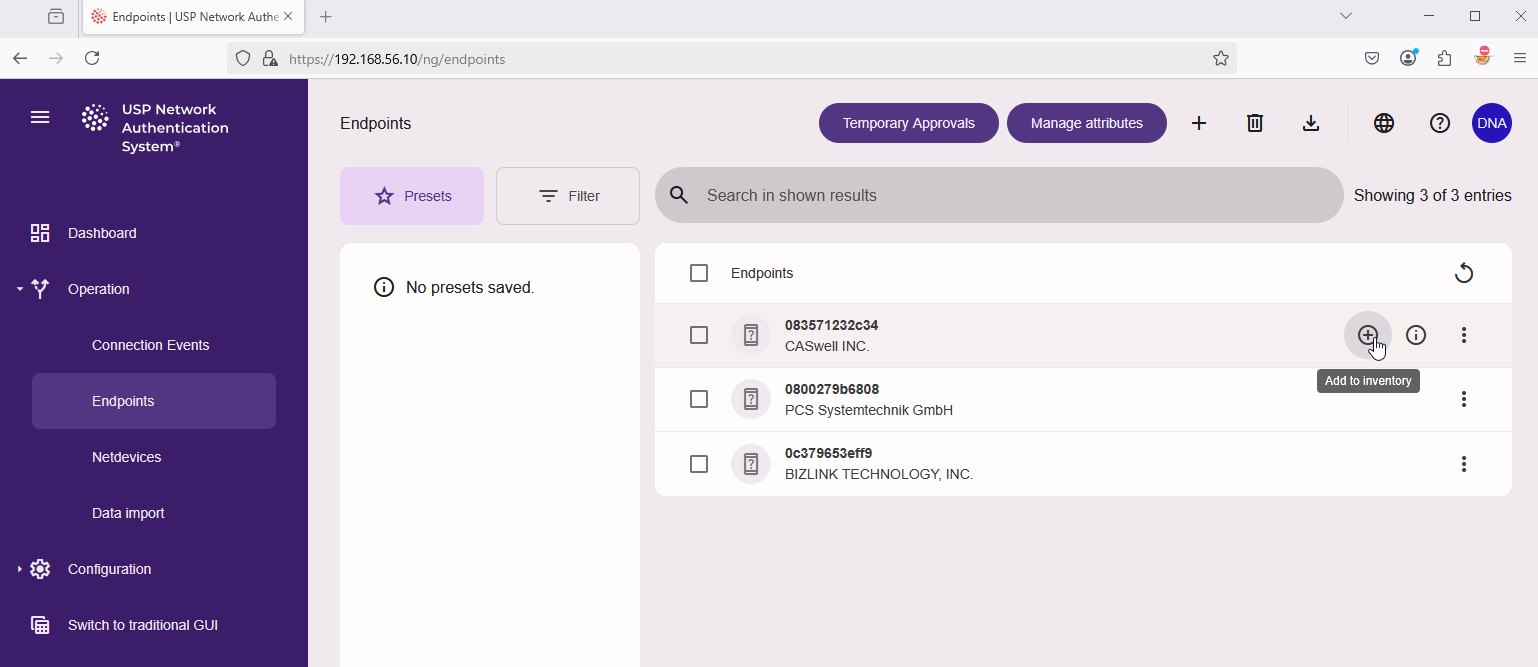This screenshot has width=1538, height=667.
Task: Navigate to the Dashboard
Action: coord(101,233)
